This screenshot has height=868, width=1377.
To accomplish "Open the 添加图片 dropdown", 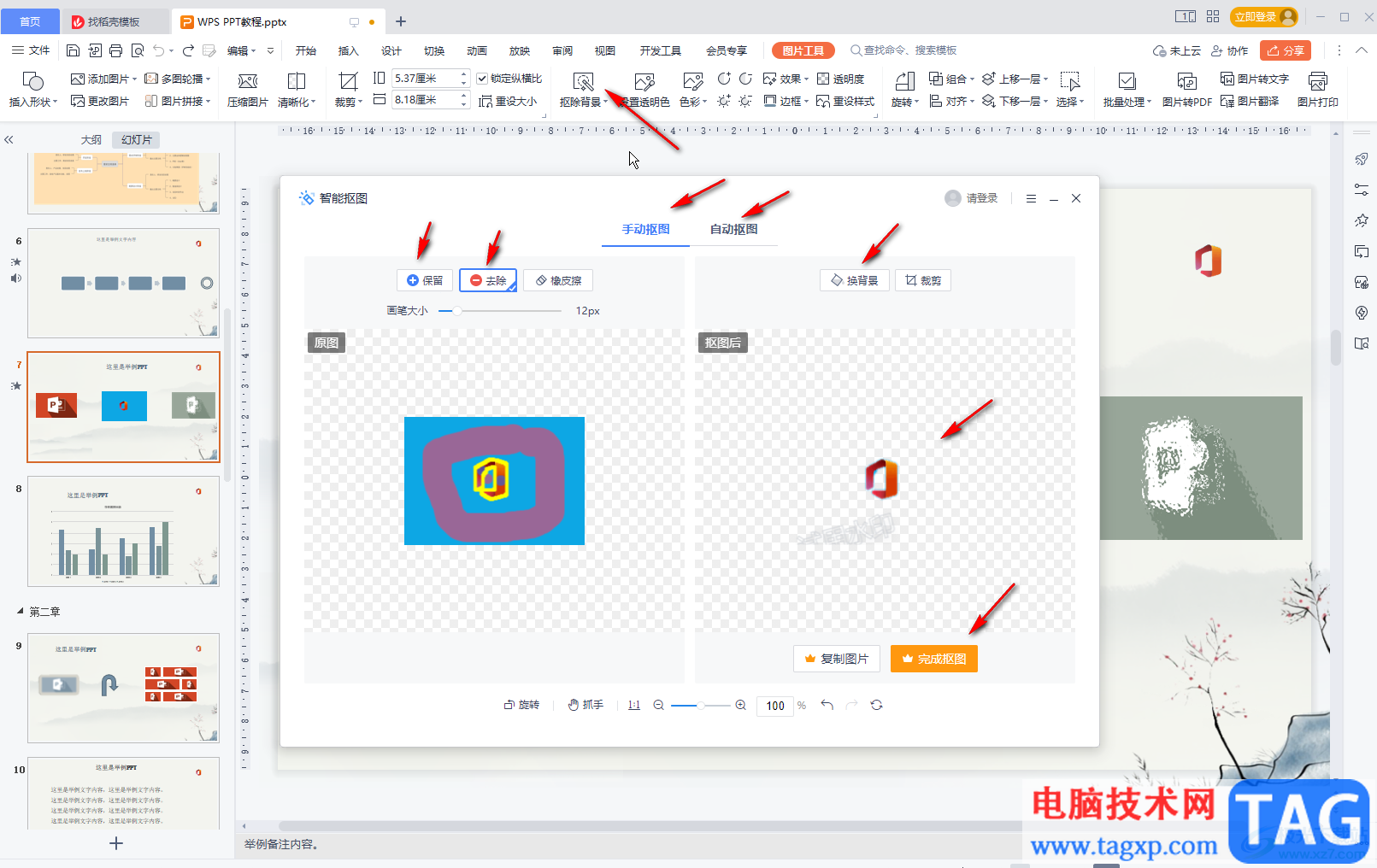I will click(x=103, y=79).
